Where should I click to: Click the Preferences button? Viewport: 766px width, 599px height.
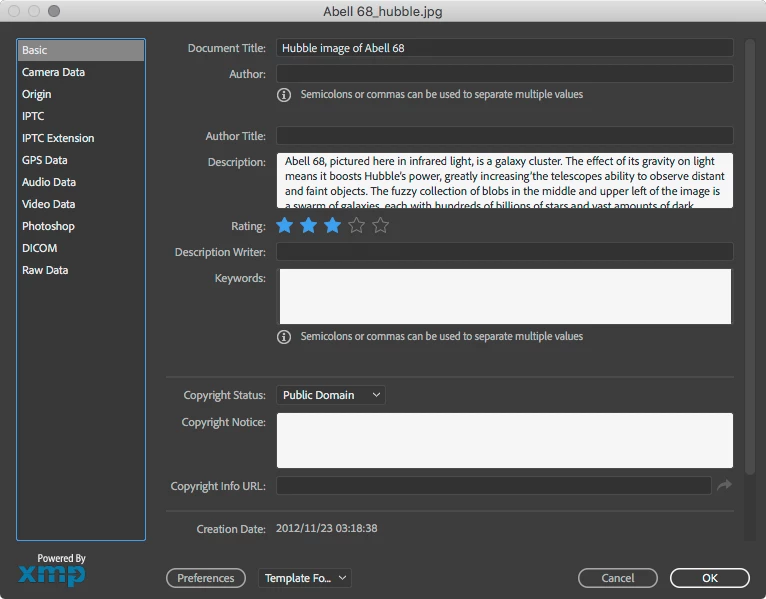pyautogui.click(x=206, y=578)
